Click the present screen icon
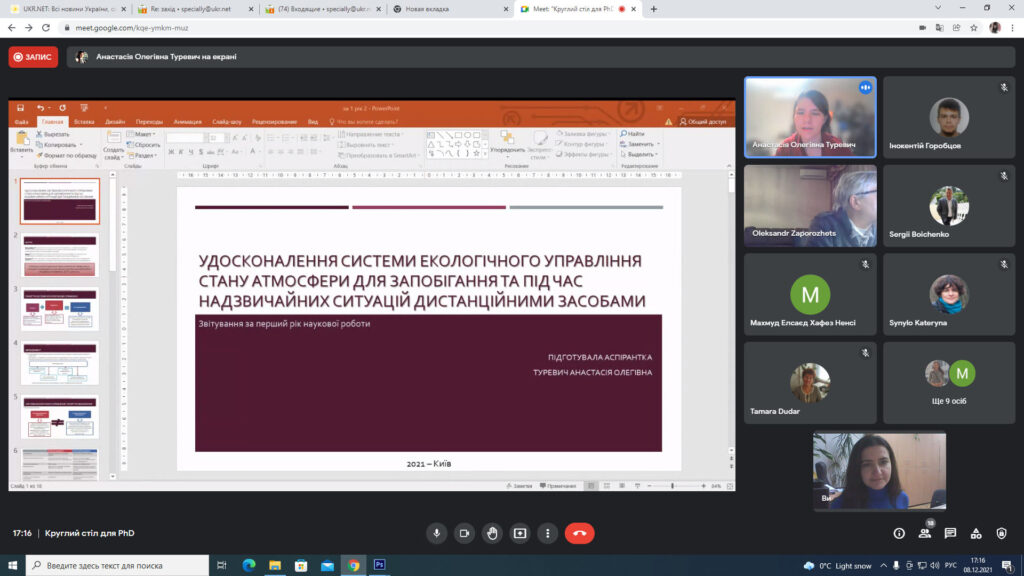Screen dimensions: 1024x576 tap(520, 533)
